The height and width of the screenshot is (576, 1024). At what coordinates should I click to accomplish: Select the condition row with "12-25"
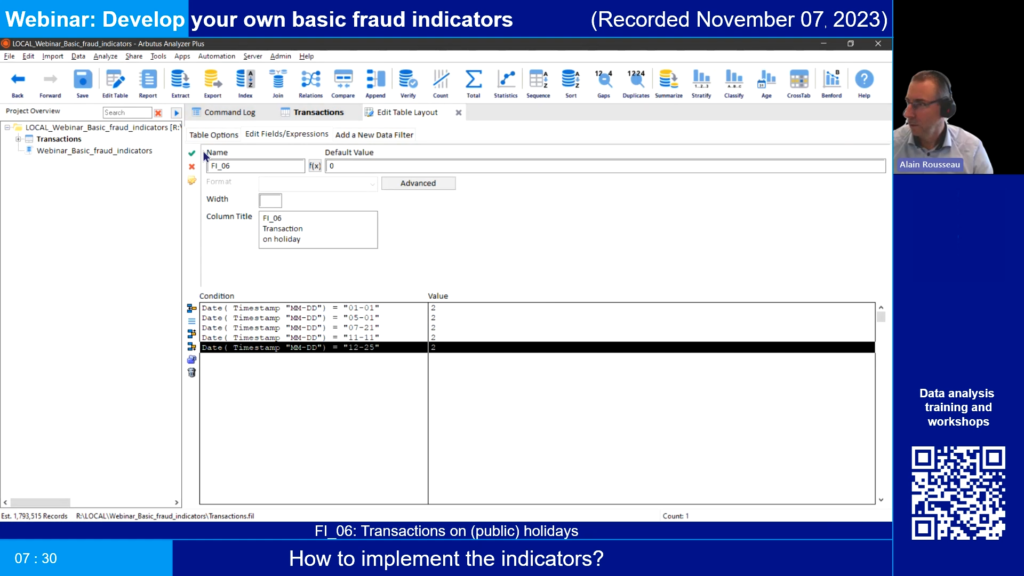point(537,347)
